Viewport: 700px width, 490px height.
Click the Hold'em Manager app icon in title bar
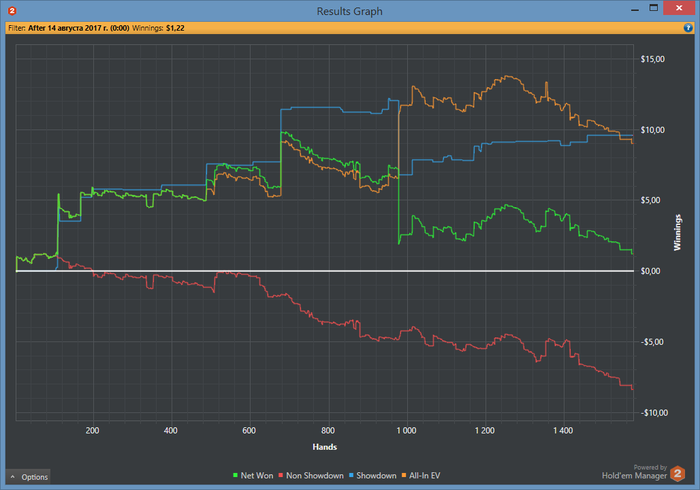pos(12,10)
